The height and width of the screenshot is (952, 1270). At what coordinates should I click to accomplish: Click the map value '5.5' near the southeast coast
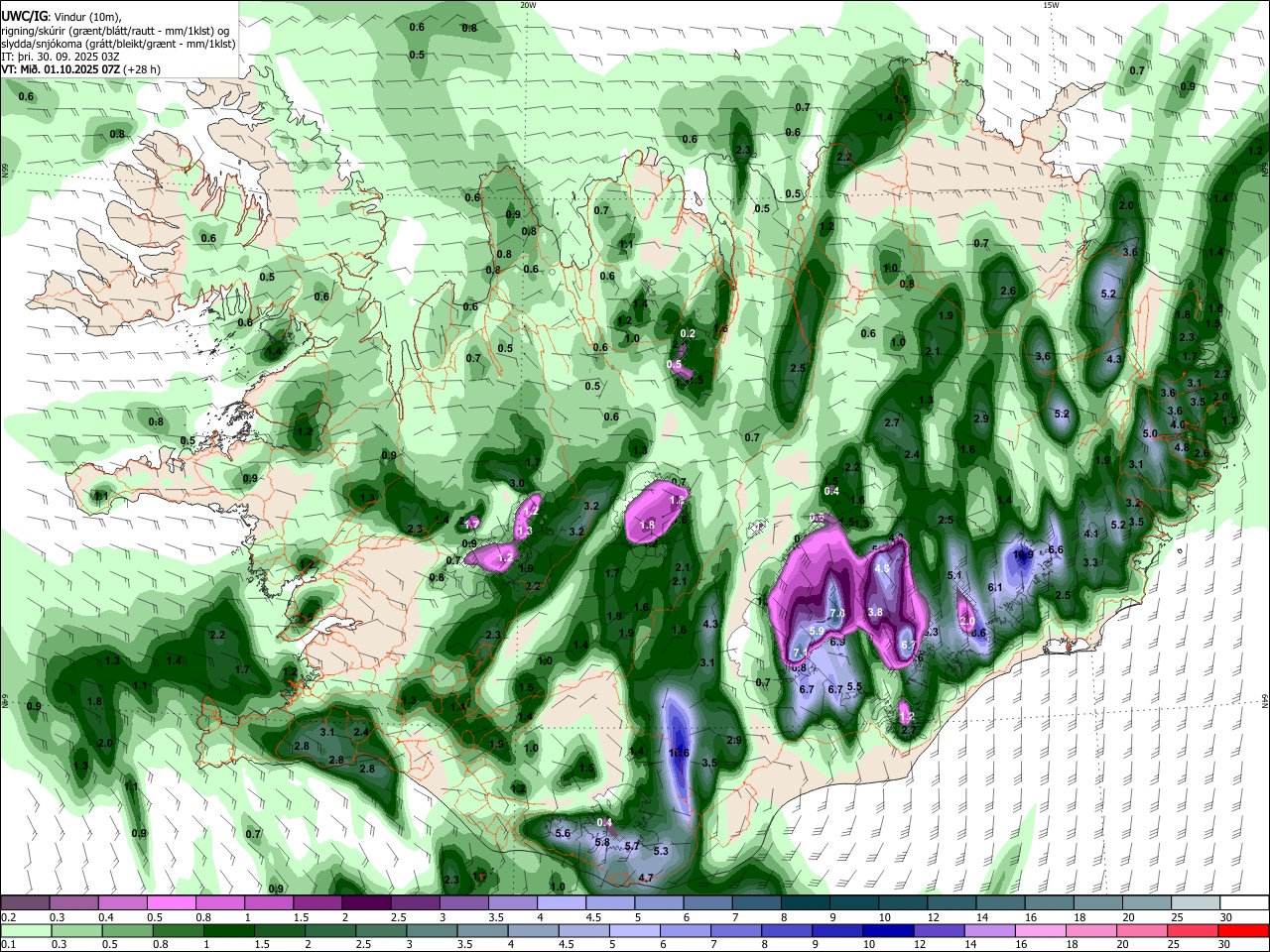coord(854,687)
